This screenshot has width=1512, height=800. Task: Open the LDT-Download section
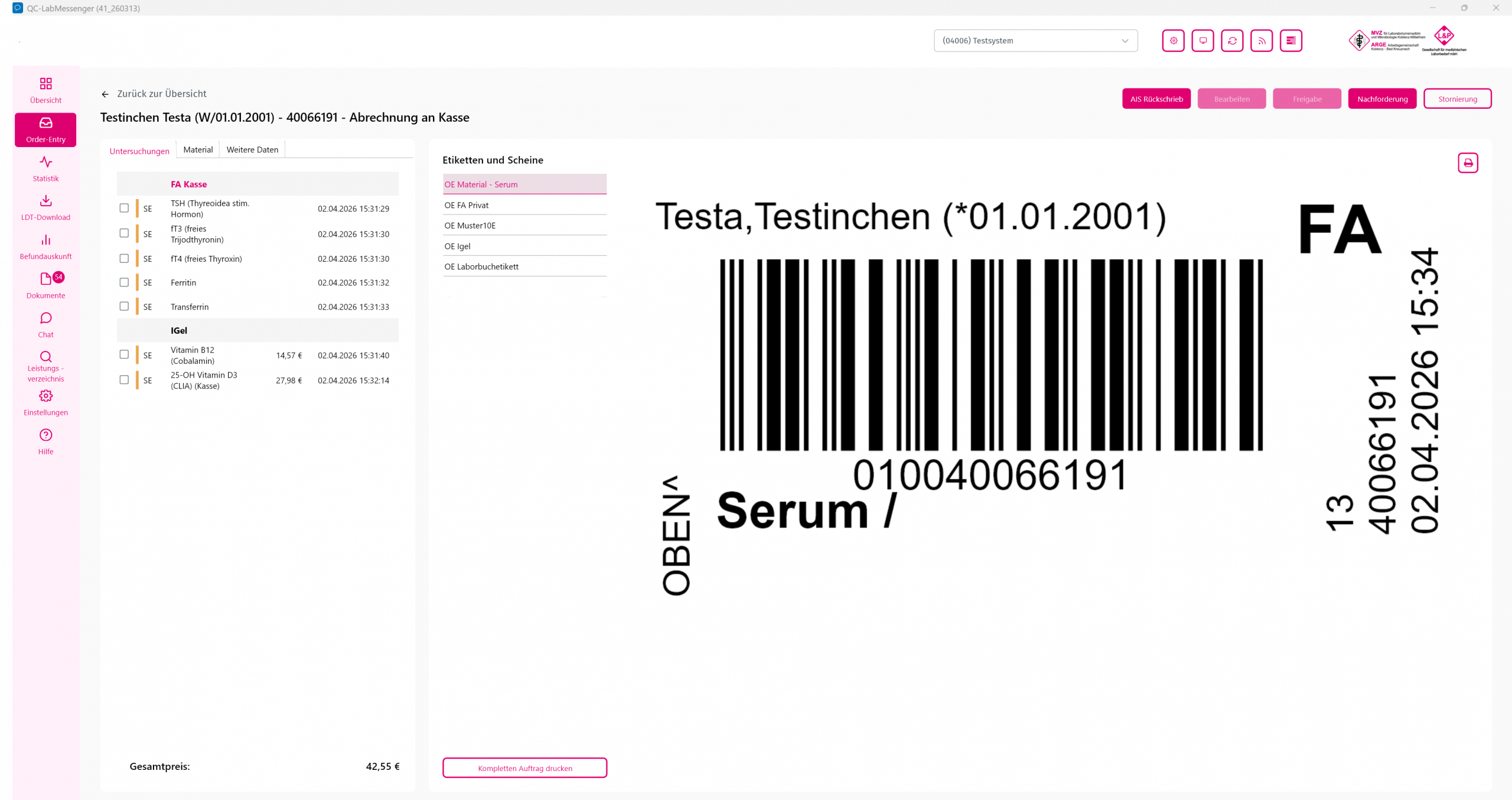tap(45, 207)
